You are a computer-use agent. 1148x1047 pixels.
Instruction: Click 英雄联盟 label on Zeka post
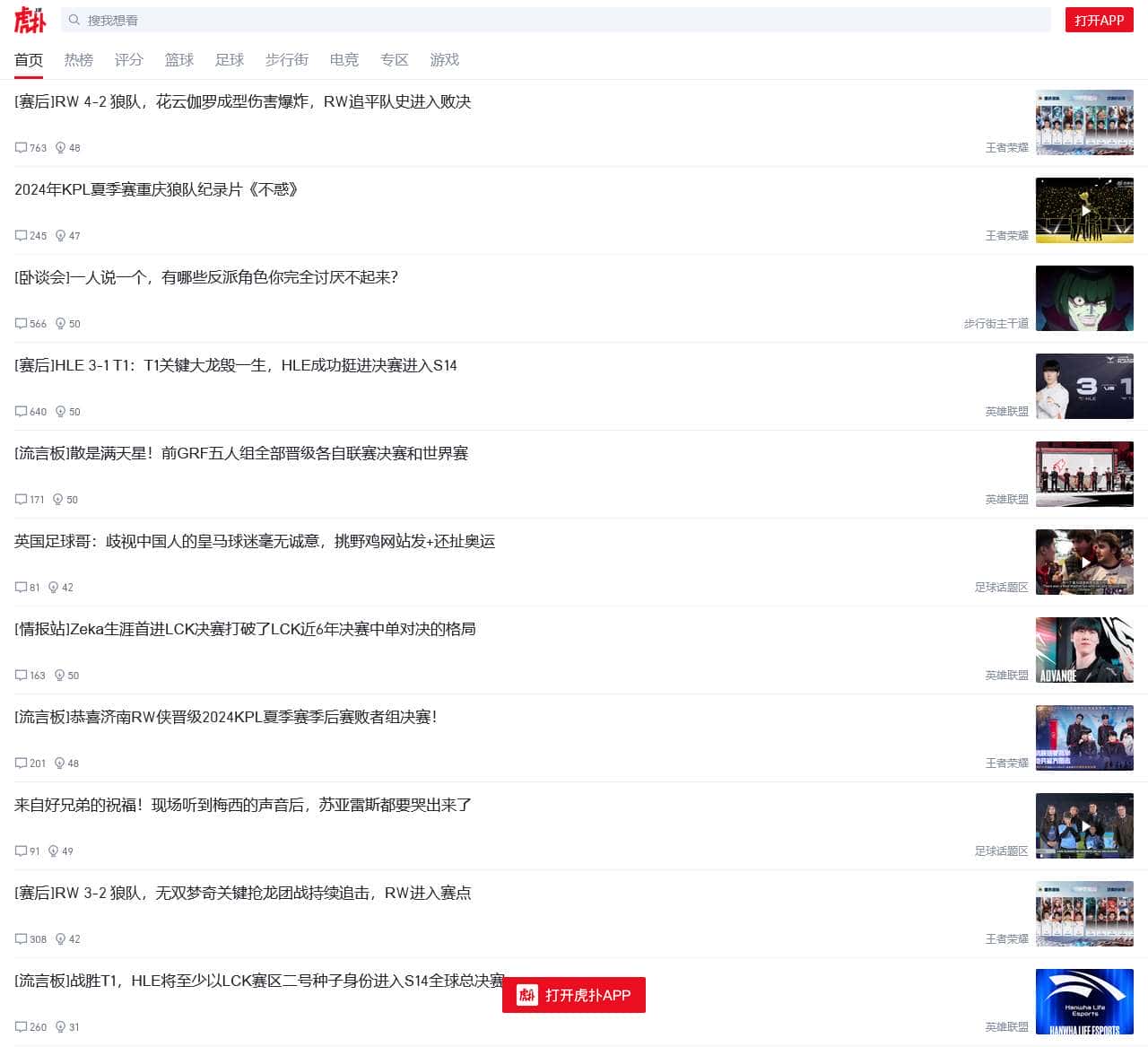pos(1007,676)
